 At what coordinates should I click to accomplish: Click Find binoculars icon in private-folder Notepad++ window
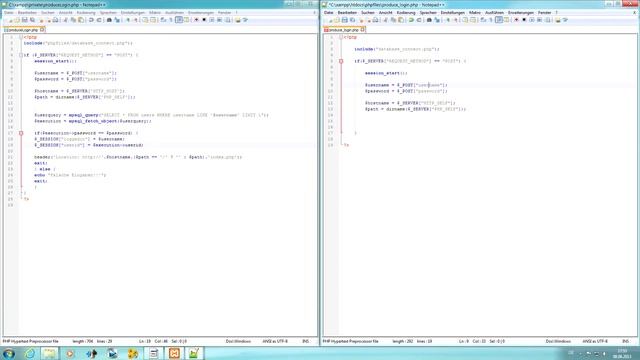pyautogui.click(x=109, y=20)
